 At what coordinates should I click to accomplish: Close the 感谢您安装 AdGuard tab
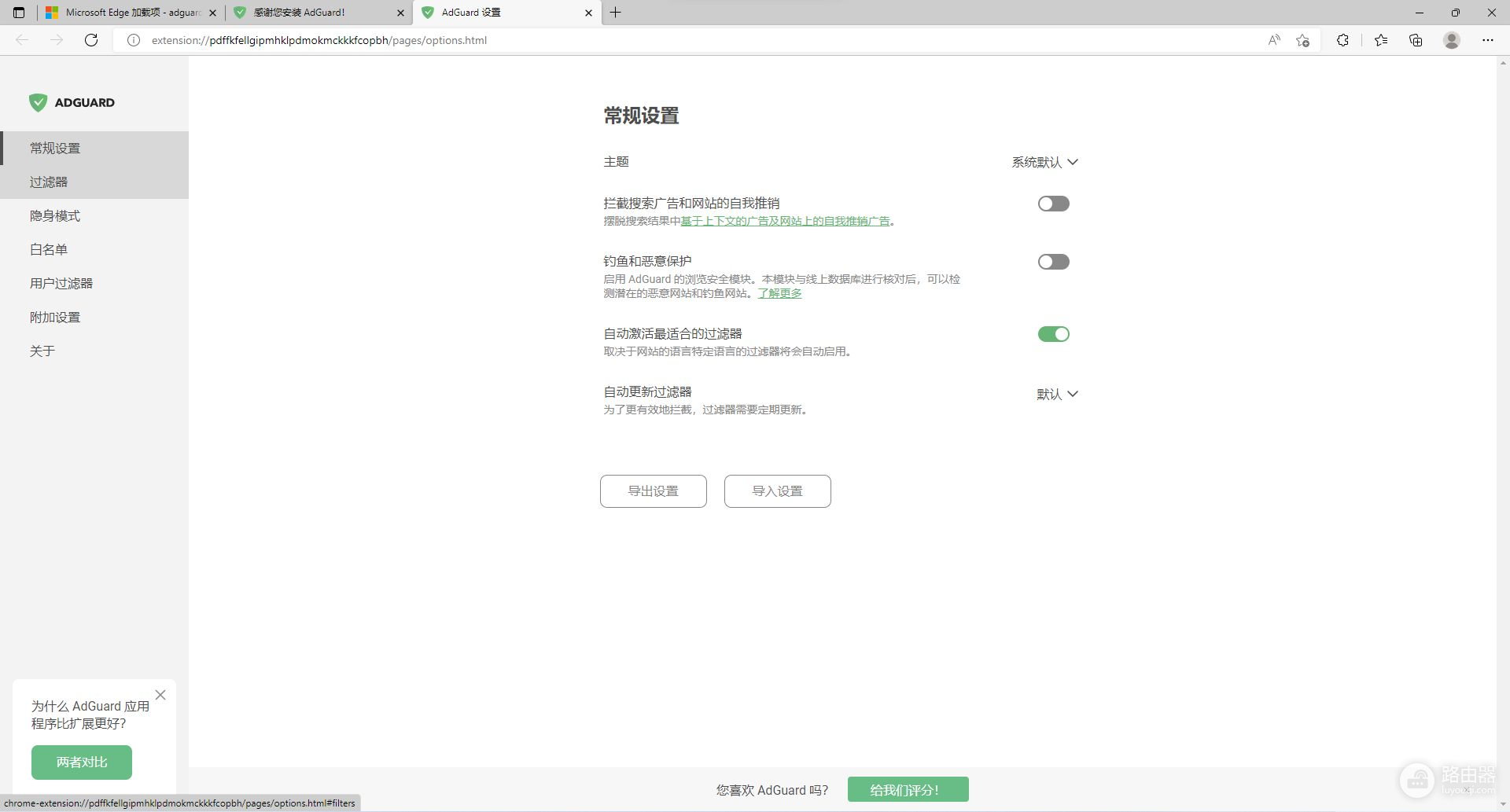(x=400, y=13)
